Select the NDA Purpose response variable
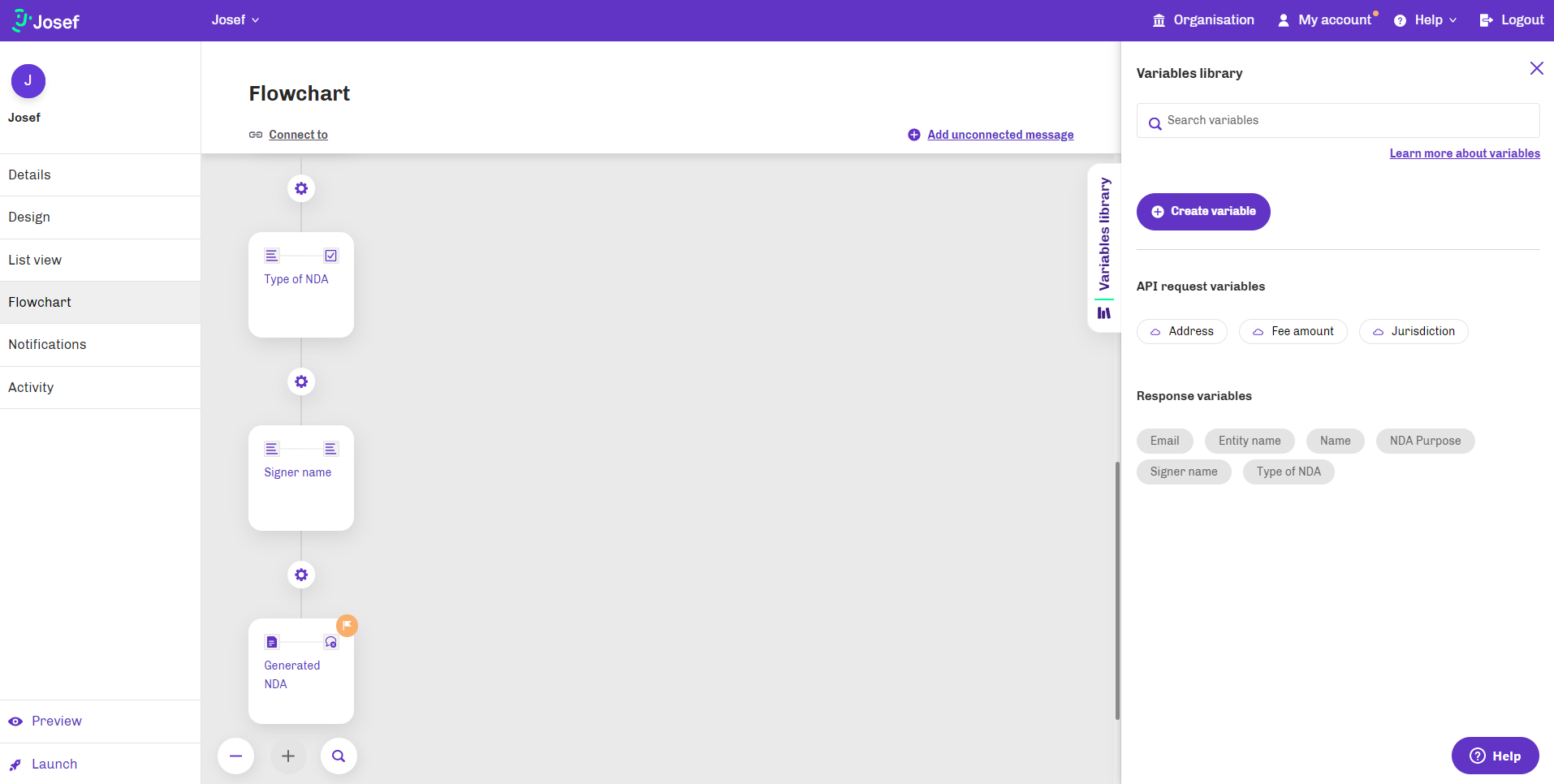Viewport: 1554px width, 784px height. pos(1426,441)
